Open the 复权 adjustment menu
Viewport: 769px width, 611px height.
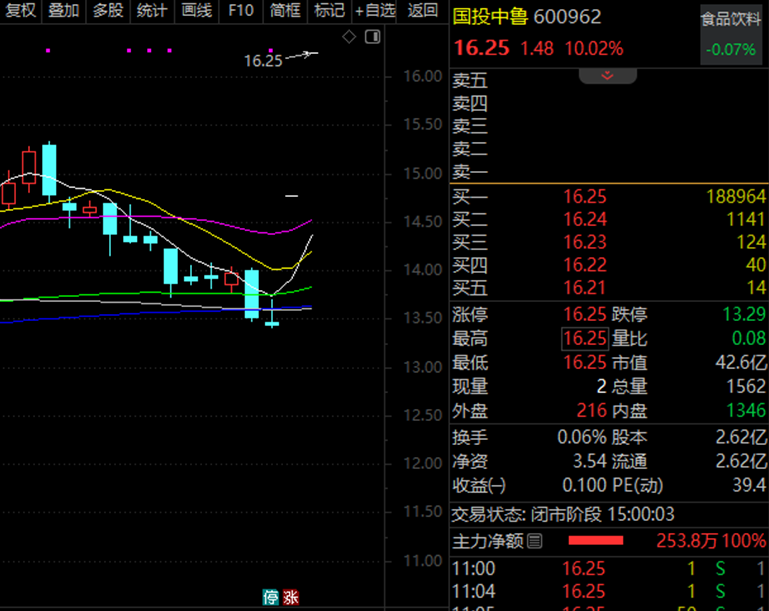click(x=21, y=11)
